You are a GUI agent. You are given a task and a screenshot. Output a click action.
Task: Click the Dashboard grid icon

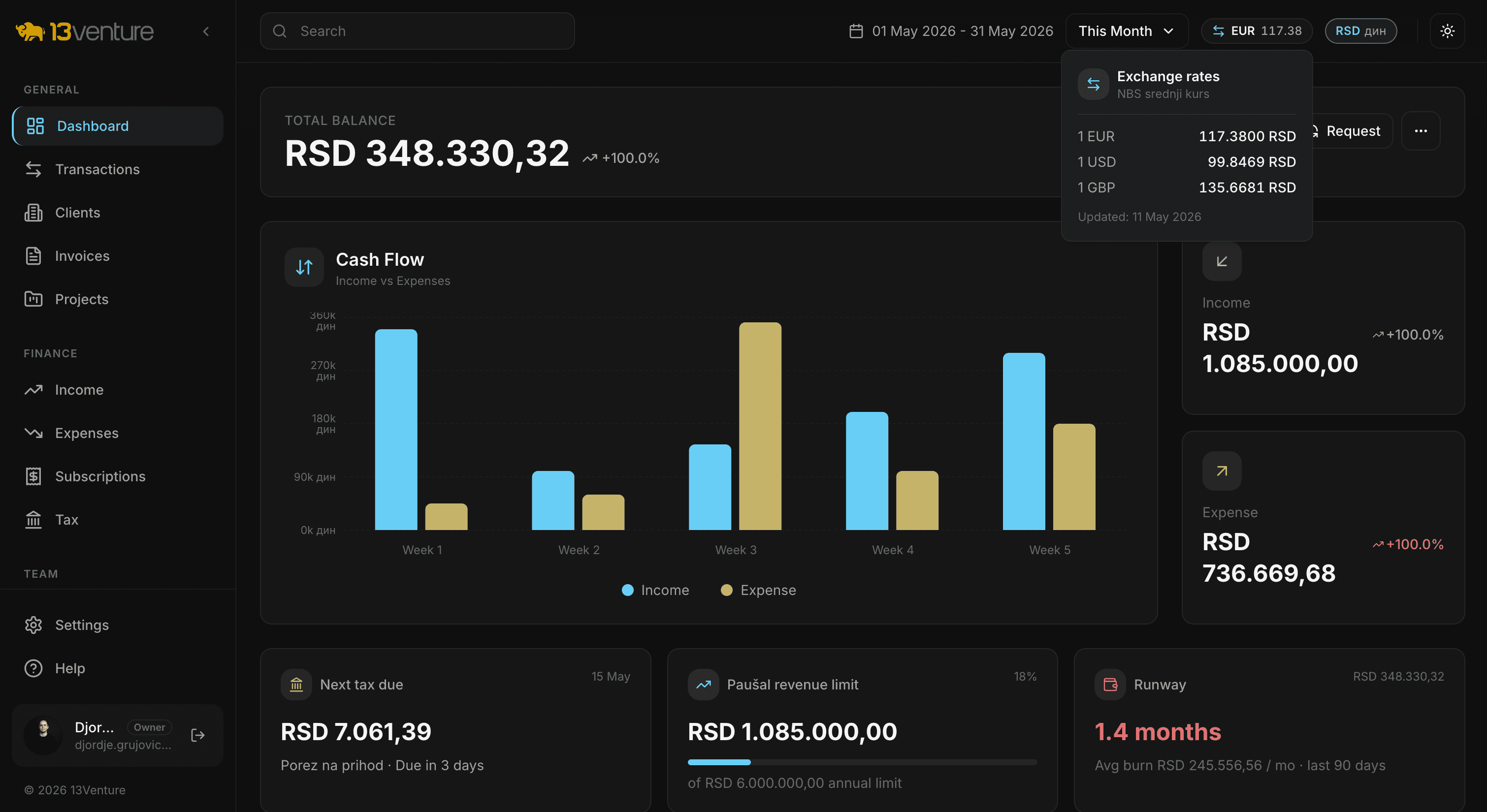click(x=35, y=126)
